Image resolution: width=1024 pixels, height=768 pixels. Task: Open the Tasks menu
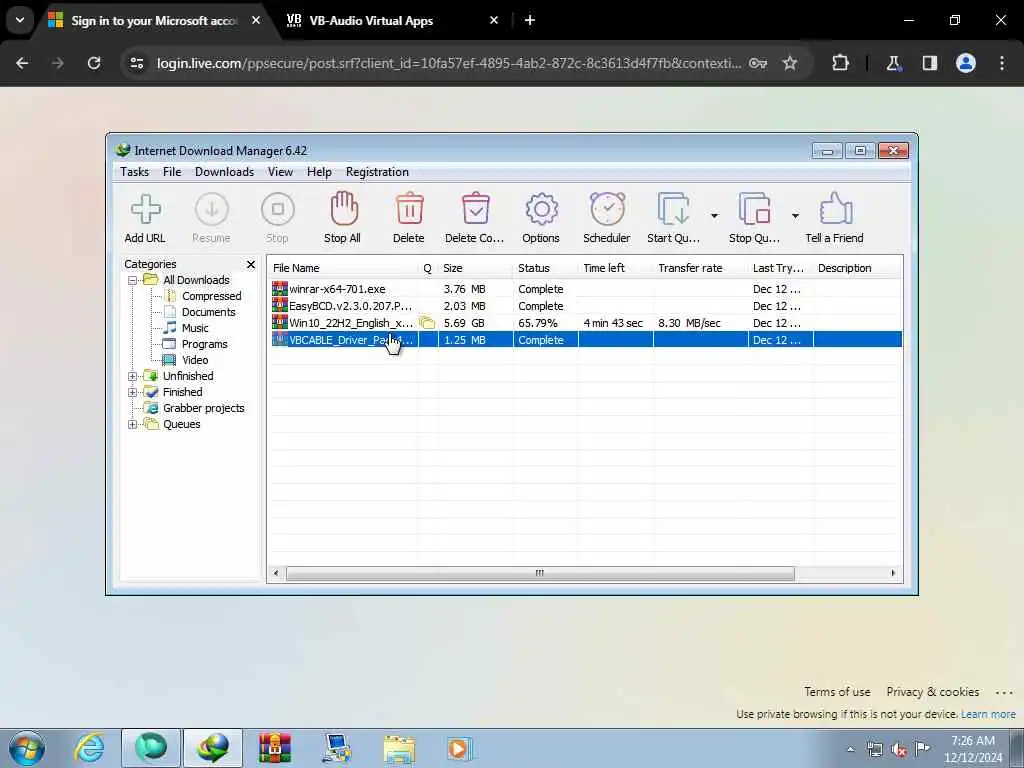coord(135,172)
